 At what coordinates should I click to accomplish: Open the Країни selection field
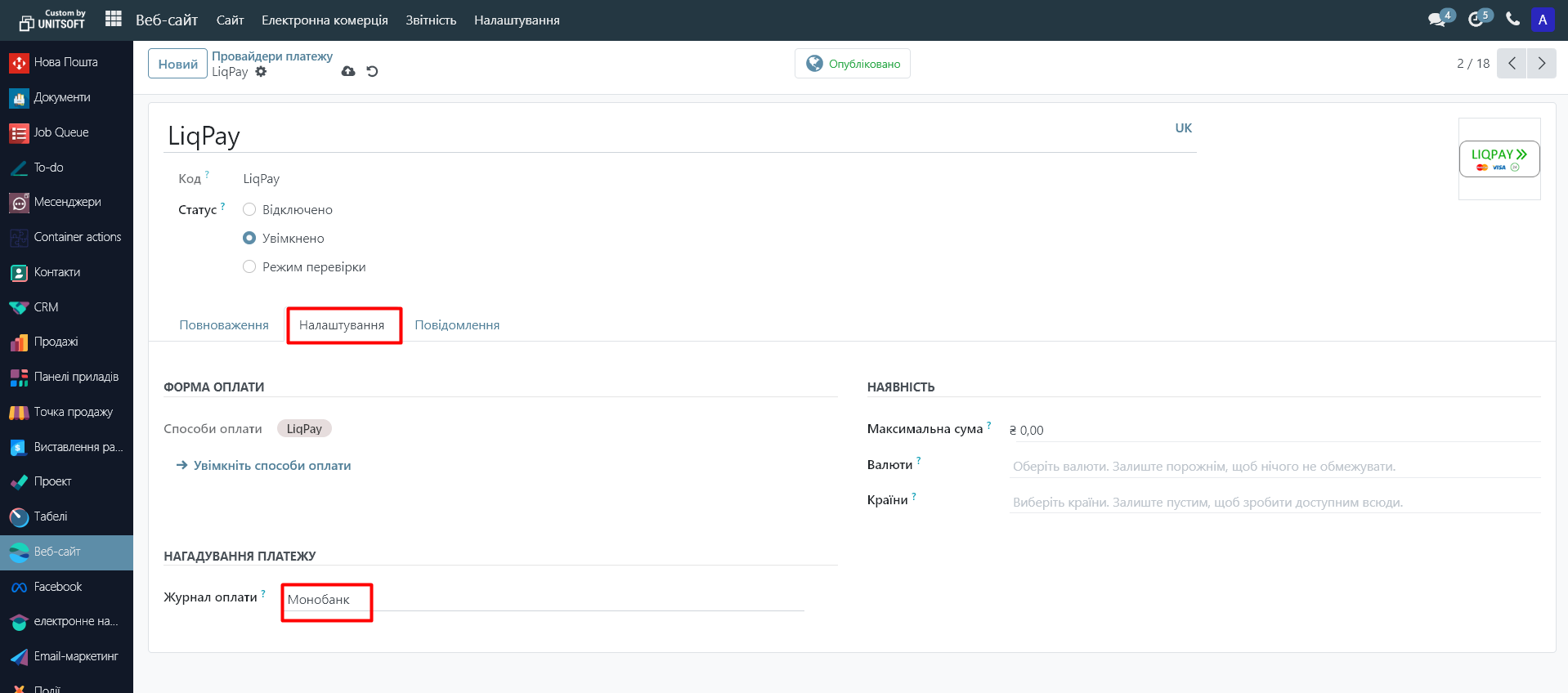point(1274,503)
